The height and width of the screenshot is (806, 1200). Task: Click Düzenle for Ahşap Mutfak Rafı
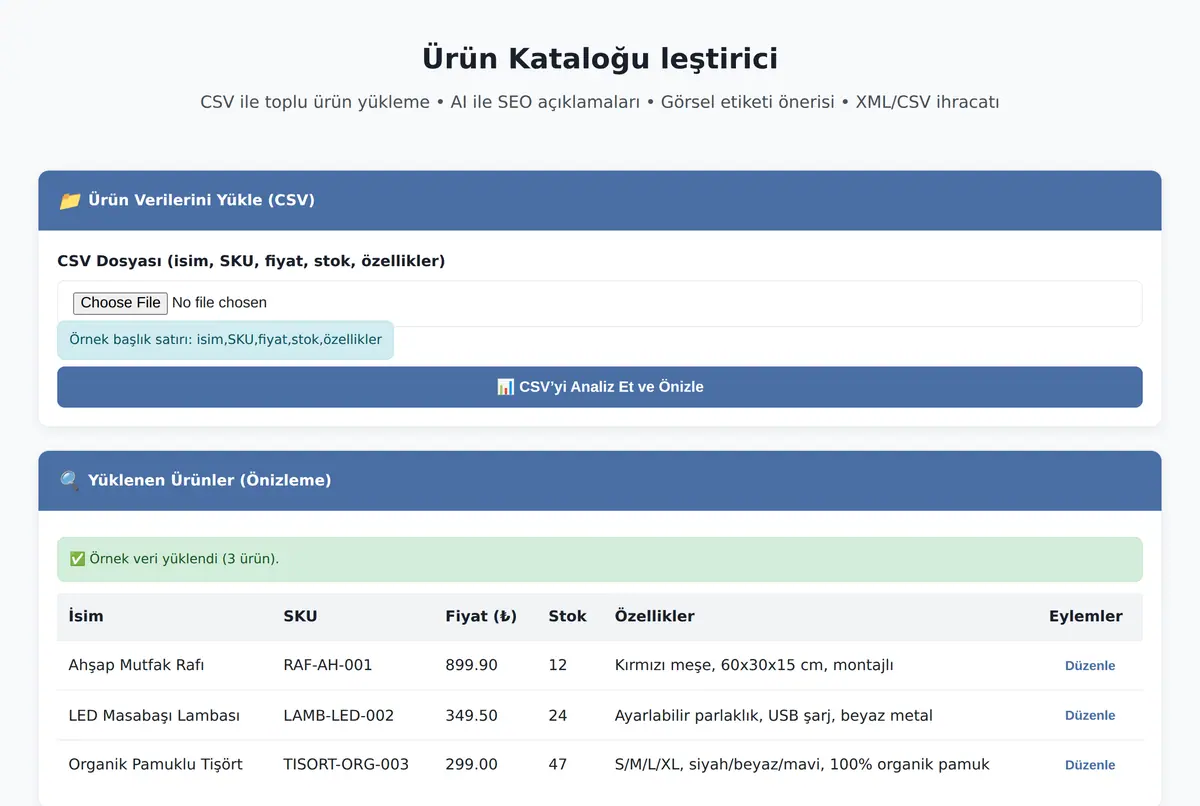tap(1090, 666)
